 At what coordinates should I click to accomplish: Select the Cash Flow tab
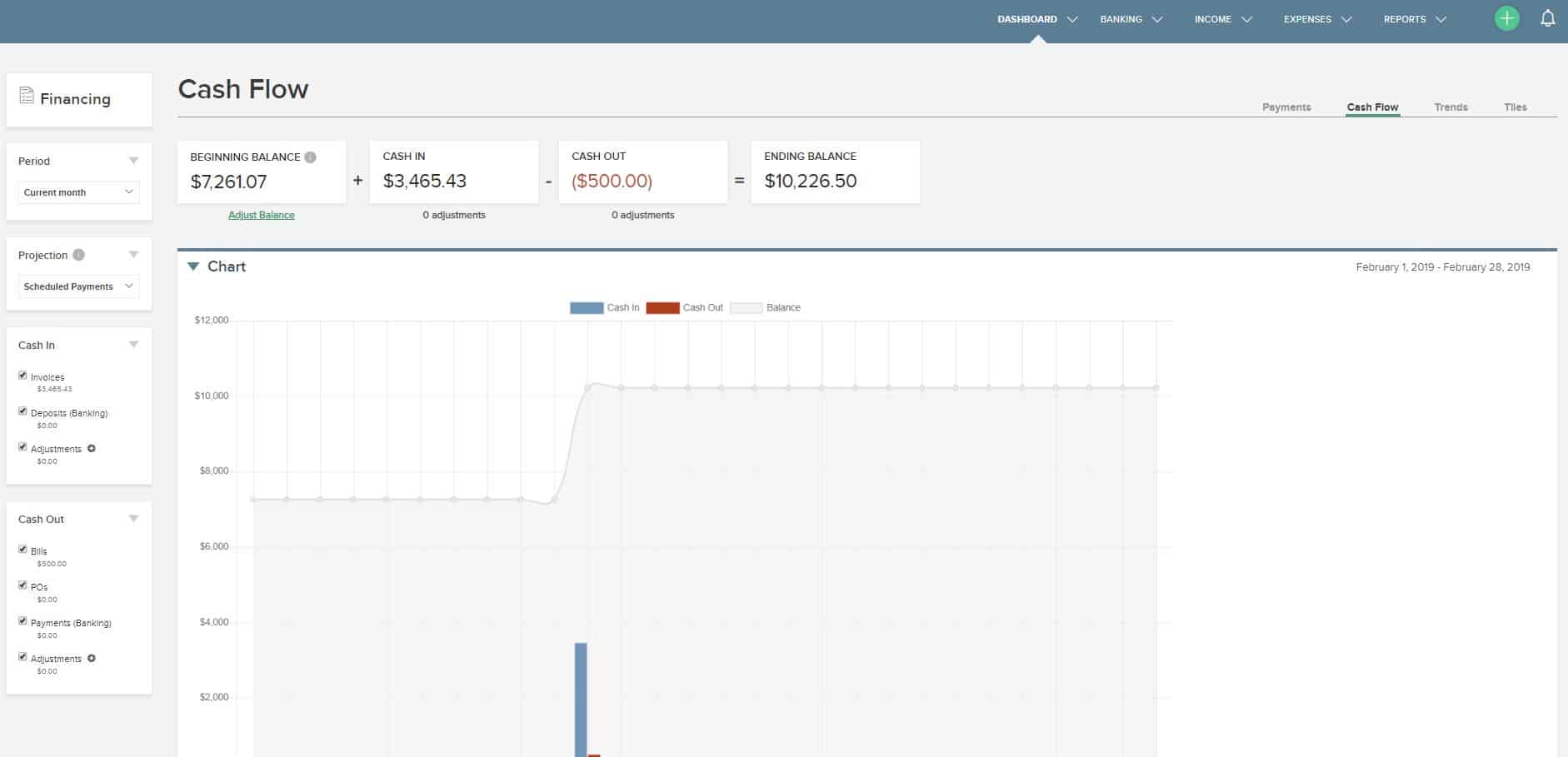point(1372,107)
